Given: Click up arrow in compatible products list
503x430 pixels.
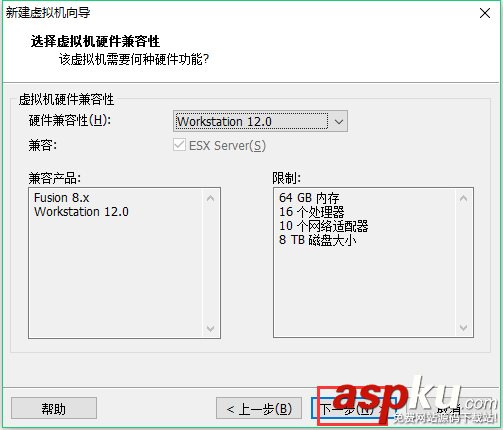Looking at the screenshot, I should click(210, 199).
